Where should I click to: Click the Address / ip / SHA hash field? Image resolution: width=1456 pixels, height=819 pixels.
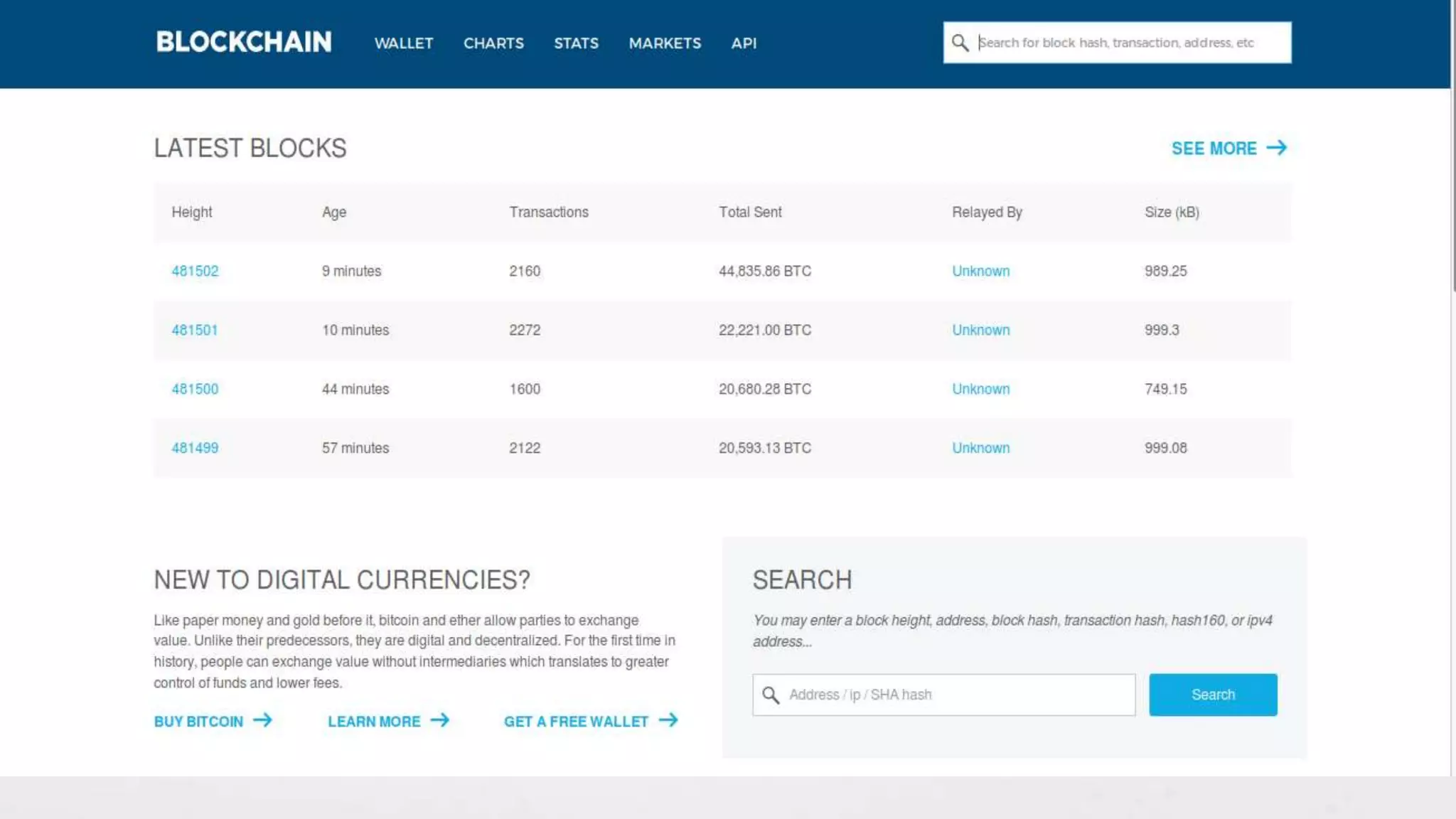tap(944, 695)
